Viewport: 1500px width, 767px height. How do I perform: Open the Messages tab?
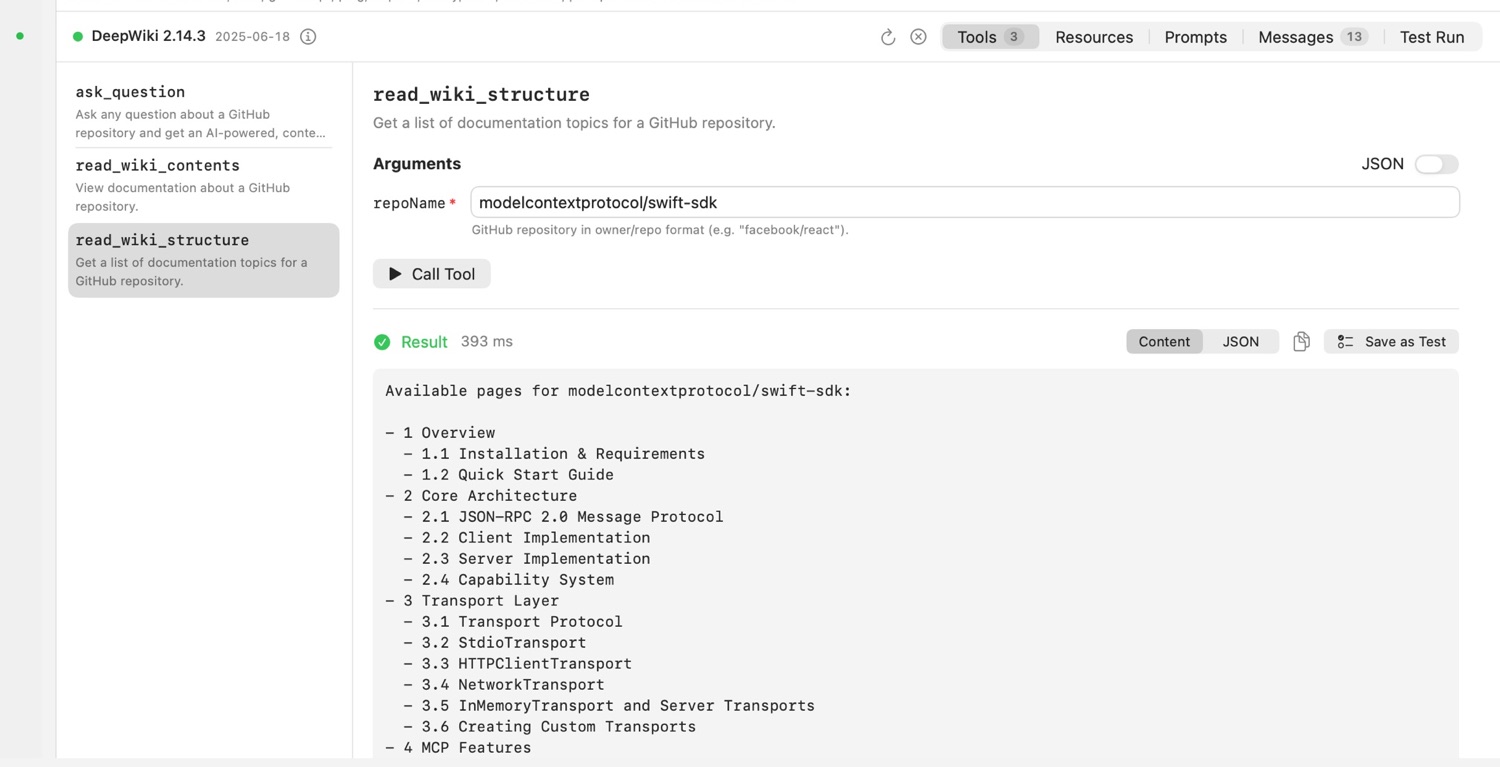(x=1312, y=37)
